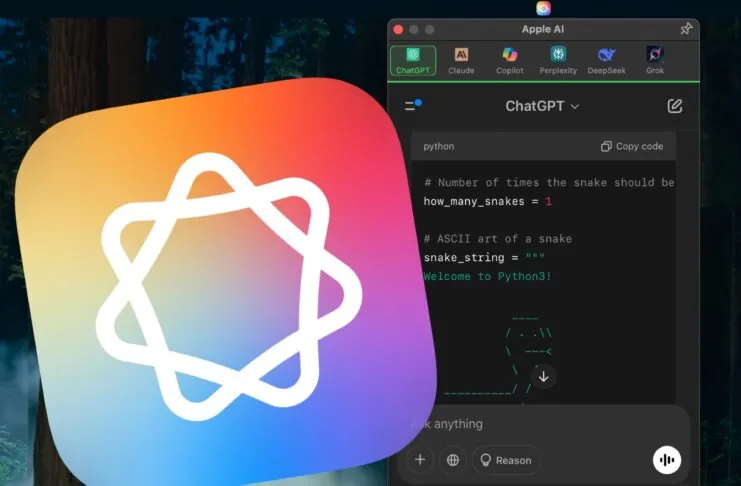Screen dimensions: 741x486
Task: Add an attachment with plus button
Action: tap(420, 460)
